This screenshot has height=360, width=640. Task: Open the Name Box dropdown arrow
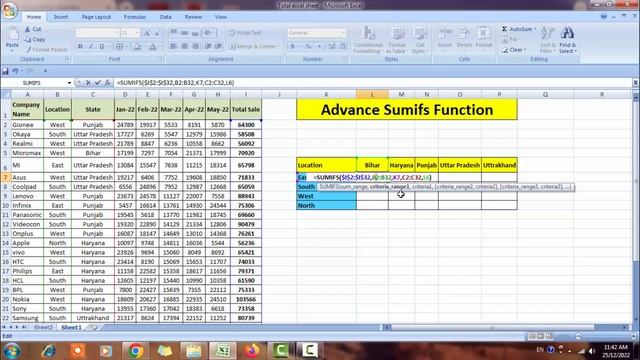(x=69, y=83)
